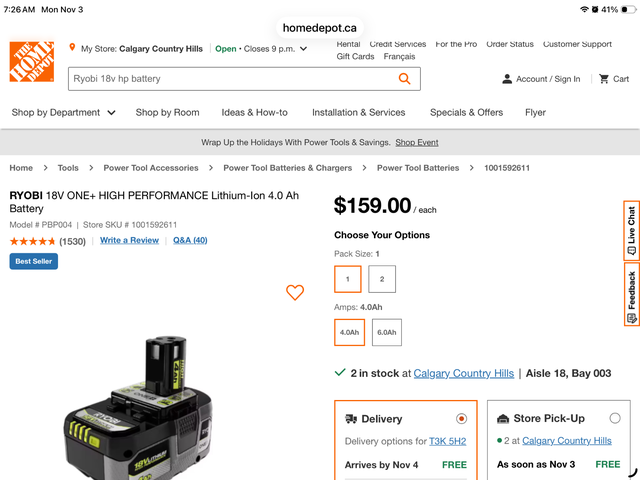
Task: Click the Store Pick-Up store icon
Action: coord(503,418)
